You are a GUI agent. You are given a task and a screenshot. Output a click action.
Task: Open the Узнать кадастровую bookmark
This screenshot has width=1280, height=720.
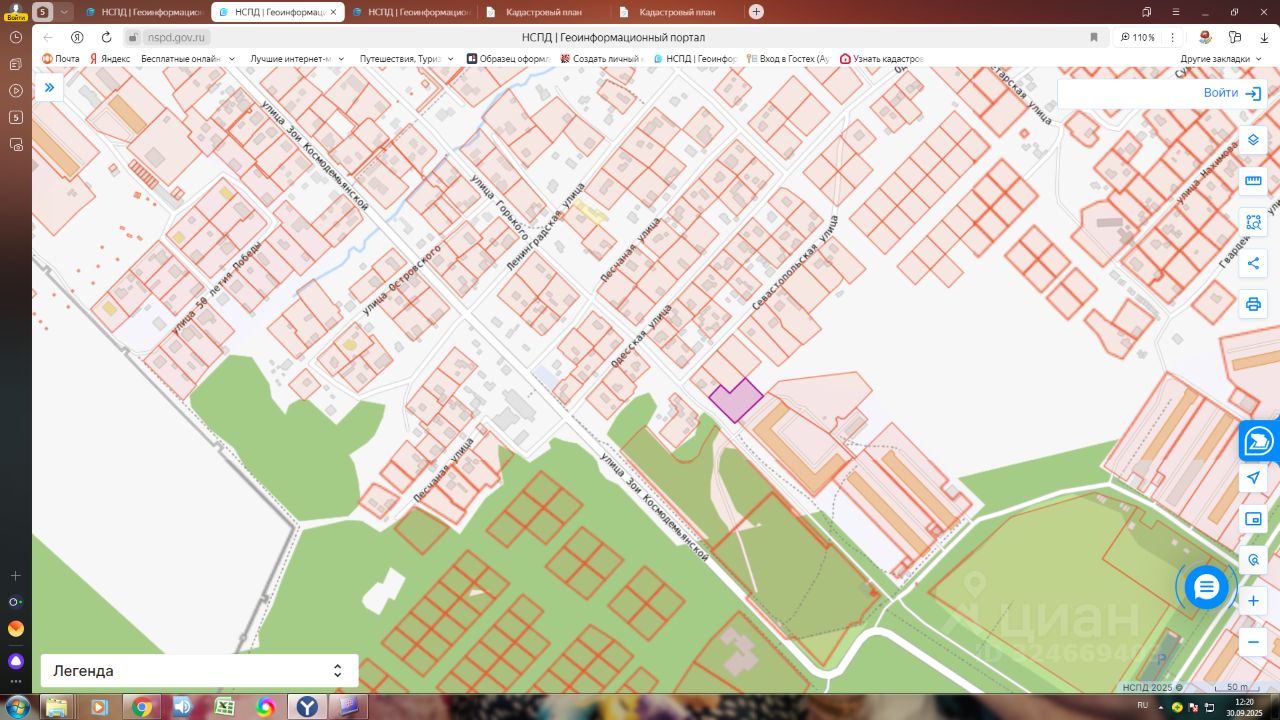(882, 59)
